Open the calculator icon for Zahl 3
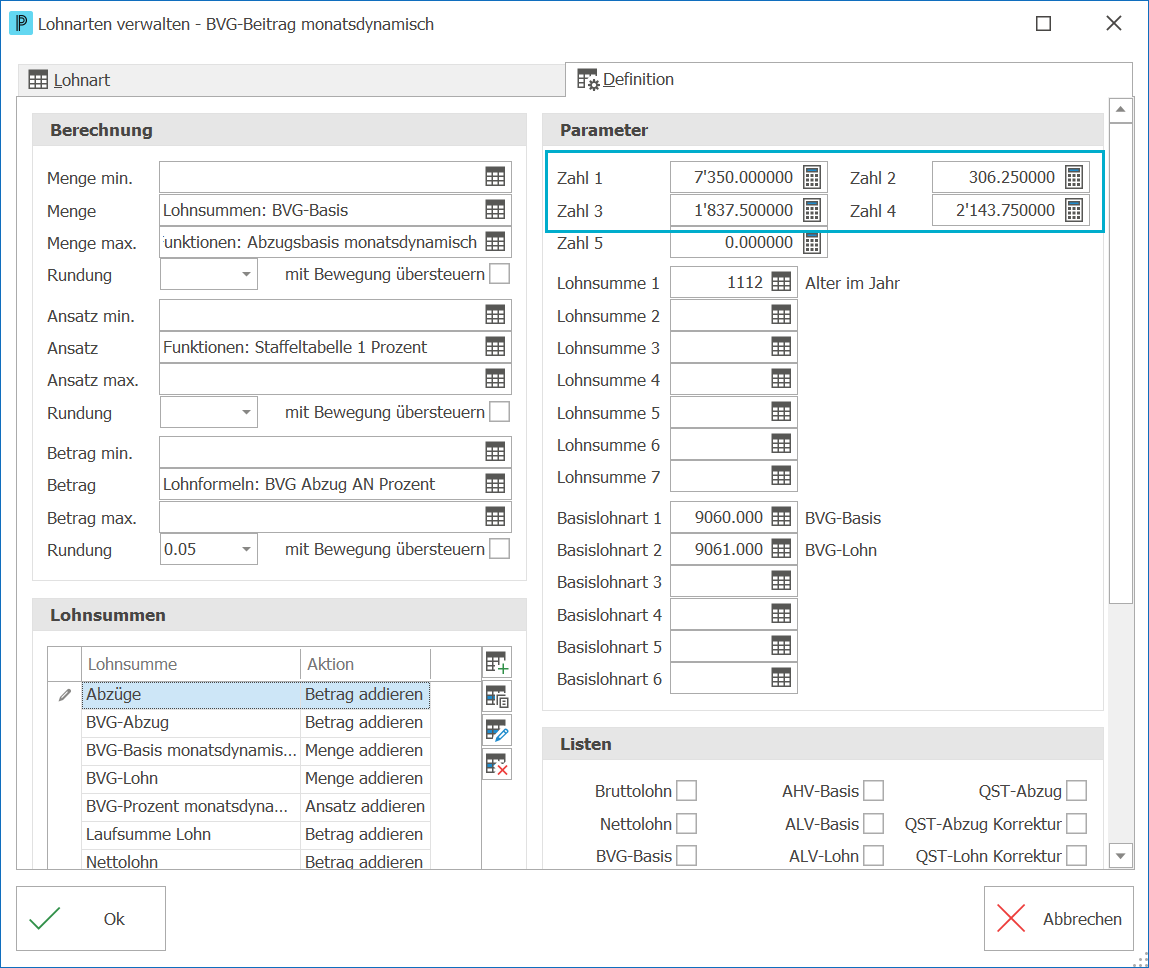Image resolution: width=1149 pixels, height=968 pixels. (x=812, y=210)
